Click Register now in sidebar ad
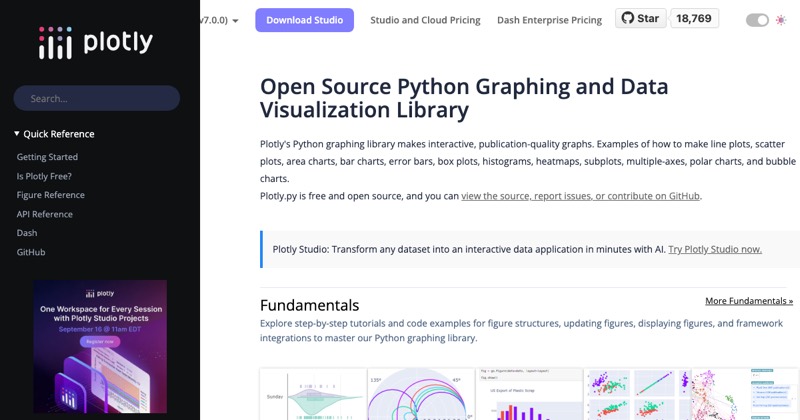This screenshot has width=800, height=420. tap(100, 342)
